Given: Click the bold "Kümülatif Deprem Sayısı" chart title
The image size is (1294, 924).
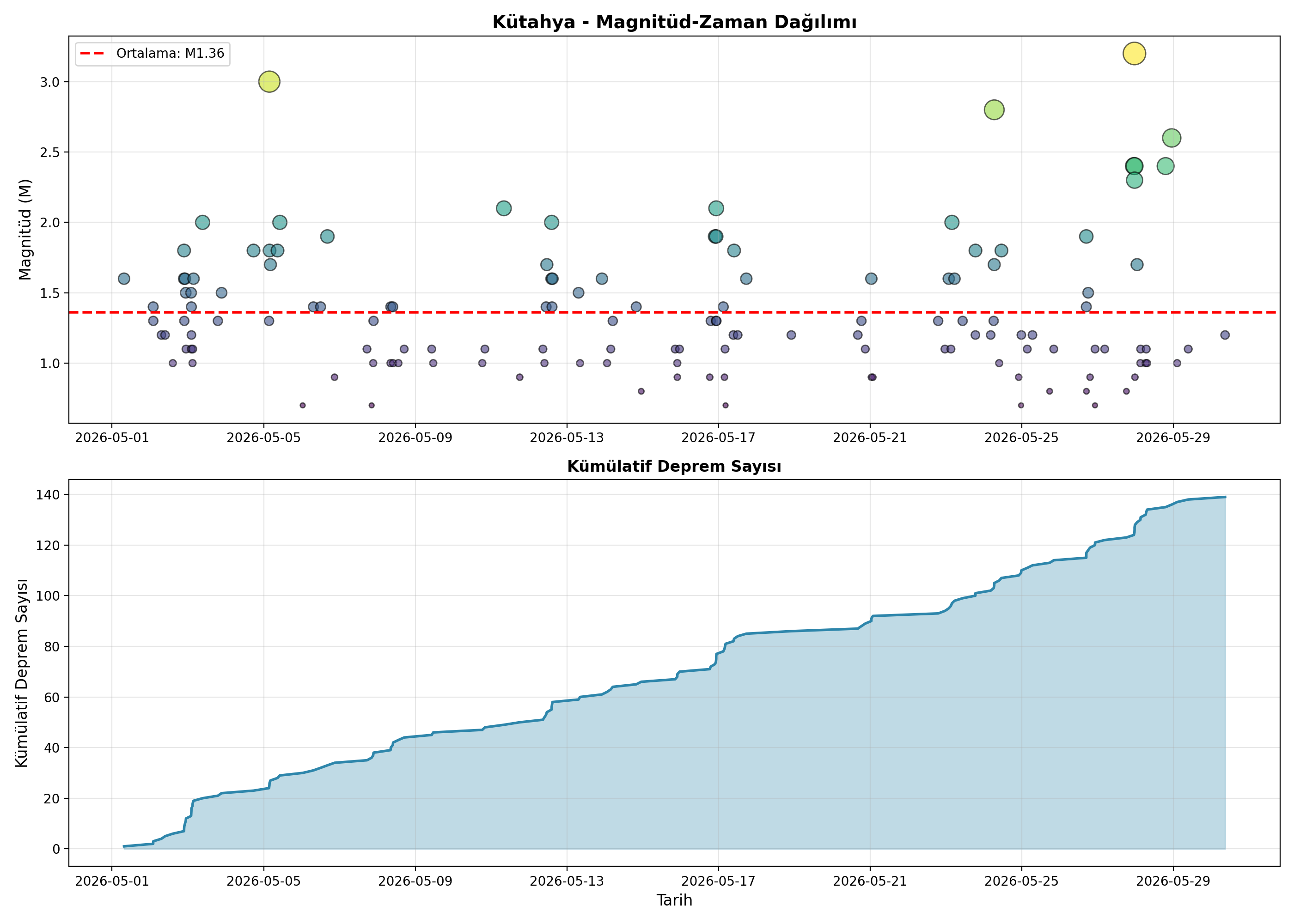Looking at the screenshot, I should tap(674, 467).
